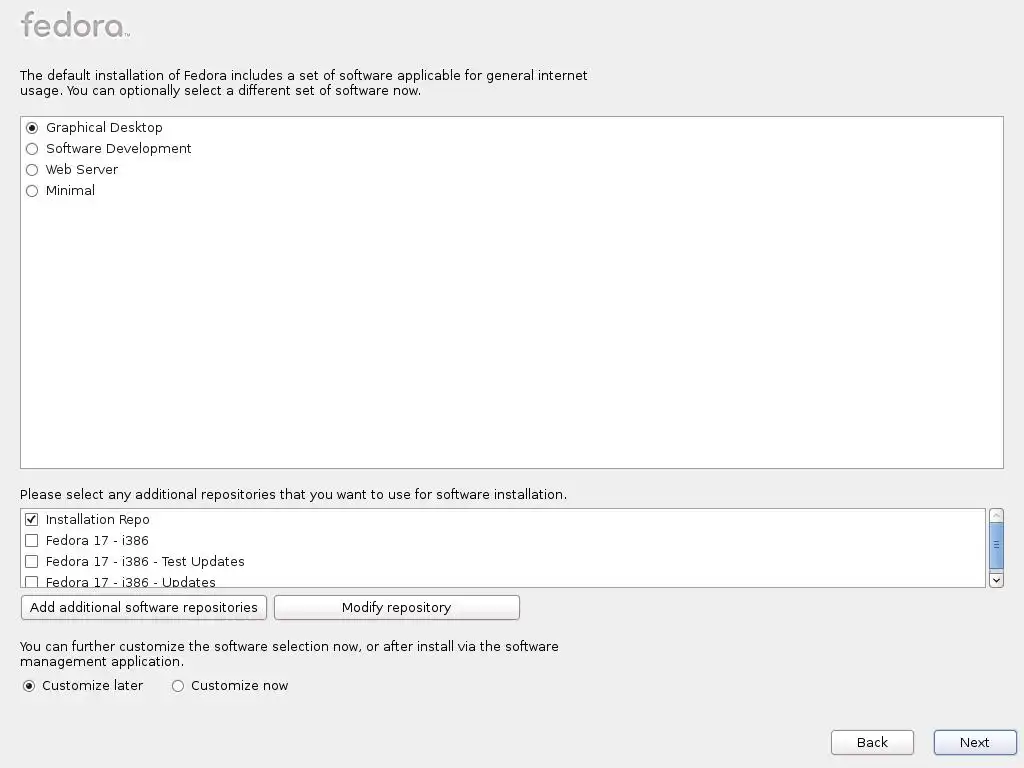
Task: Select the Graphical Desktop radio option
Action: point(32,128)
